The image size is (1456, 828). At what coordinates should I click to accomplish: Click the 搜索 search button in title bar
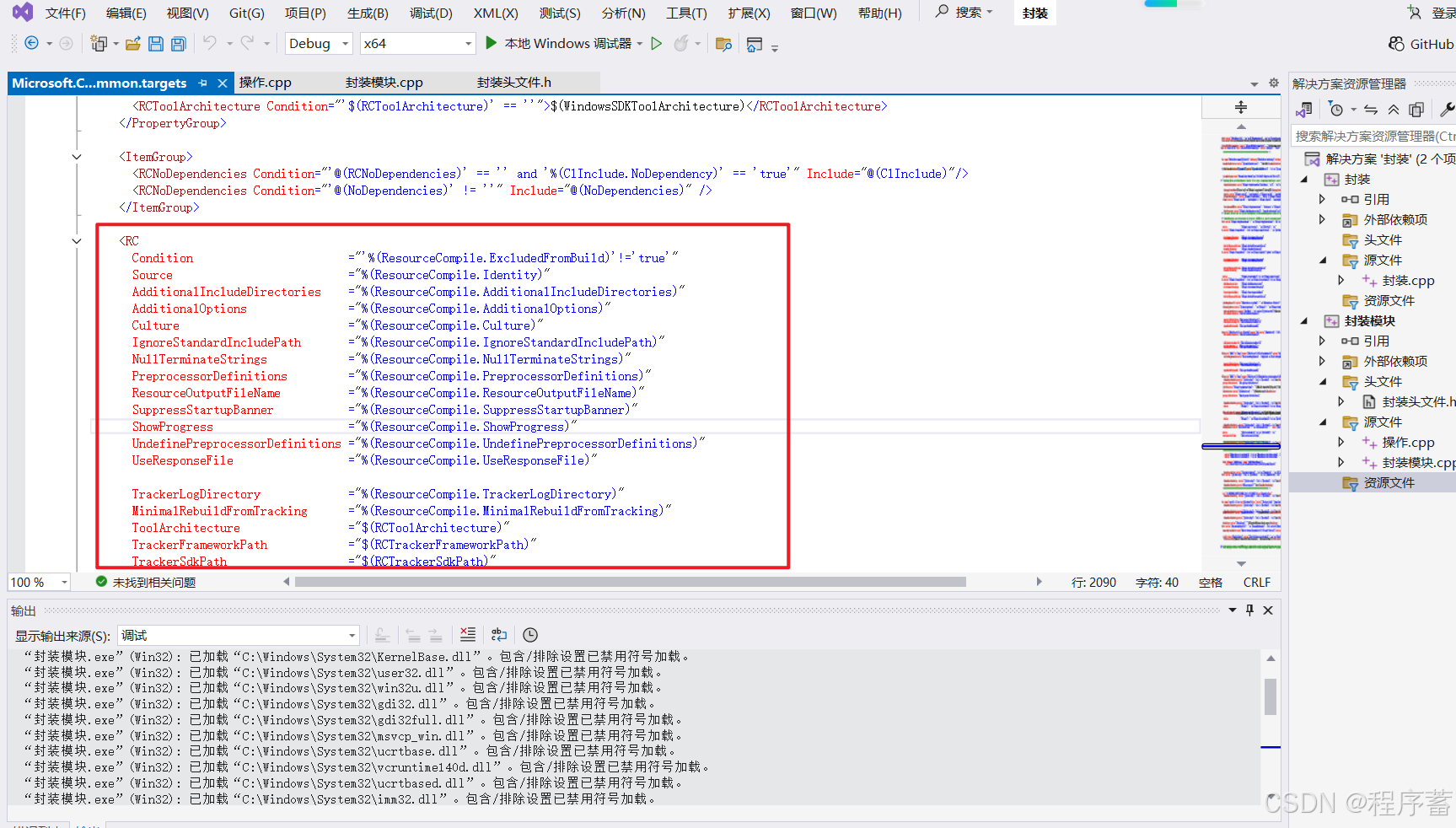click(964, 12)
